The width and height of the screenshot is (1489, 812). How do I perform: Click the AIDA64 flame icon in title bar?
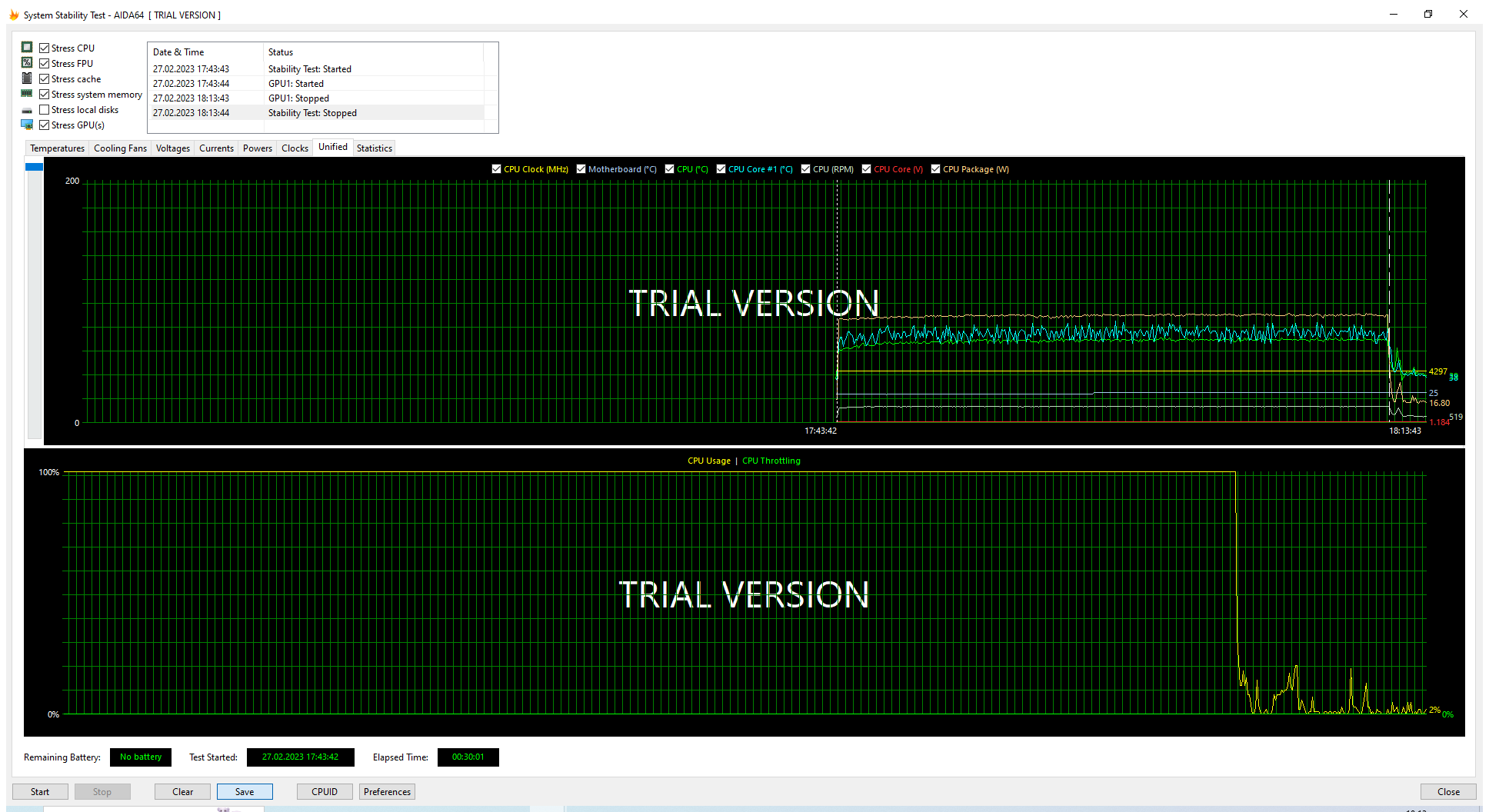pyautogui.click(x=14, y=15)
